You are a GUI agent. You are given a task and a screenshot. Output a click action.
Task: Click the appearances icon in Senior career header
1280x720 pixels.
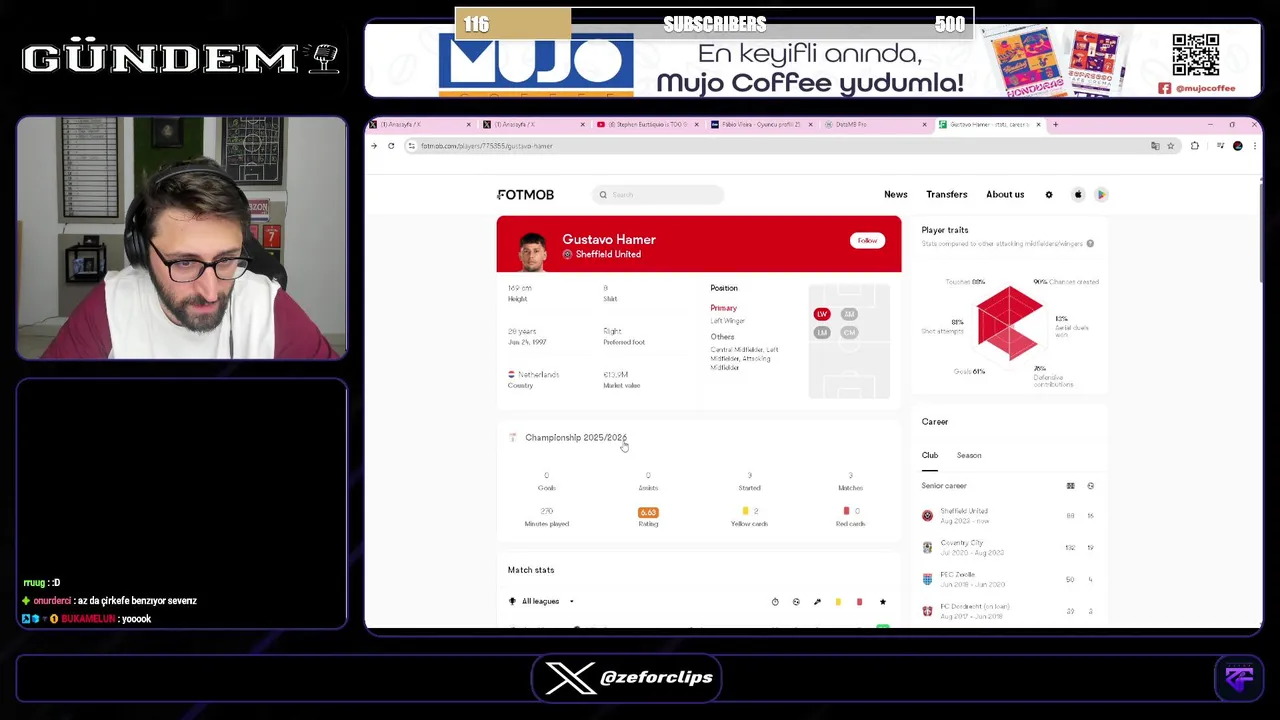1070,486
